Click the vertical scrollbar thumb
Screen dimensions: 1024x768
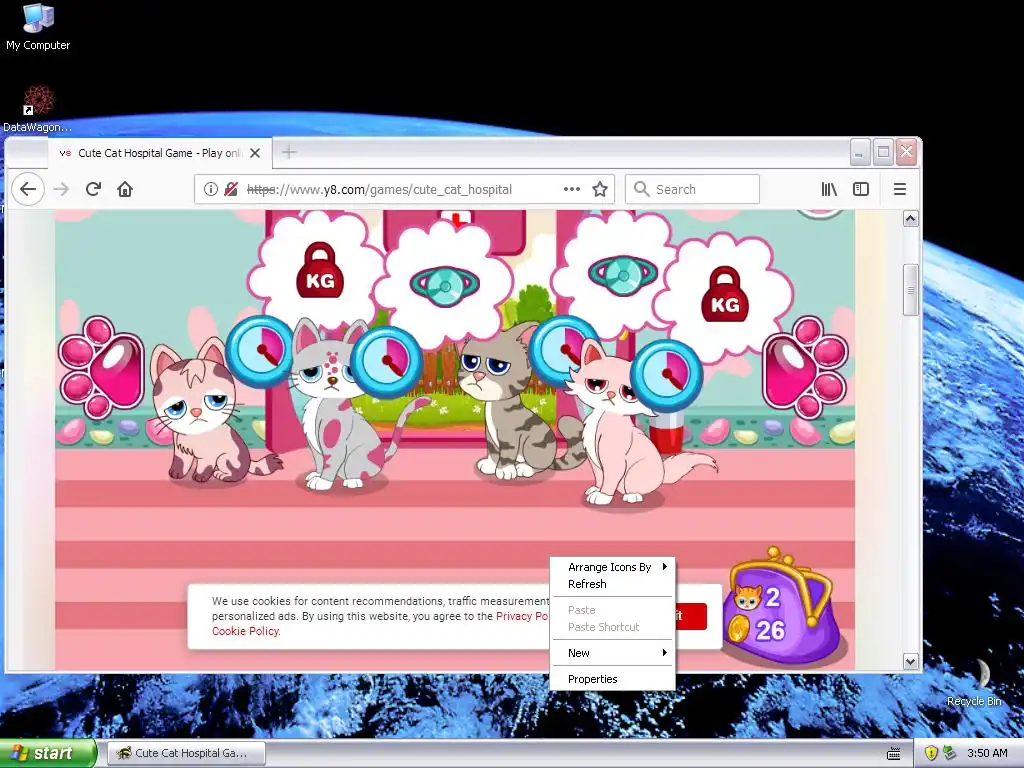tap(910, 290)
